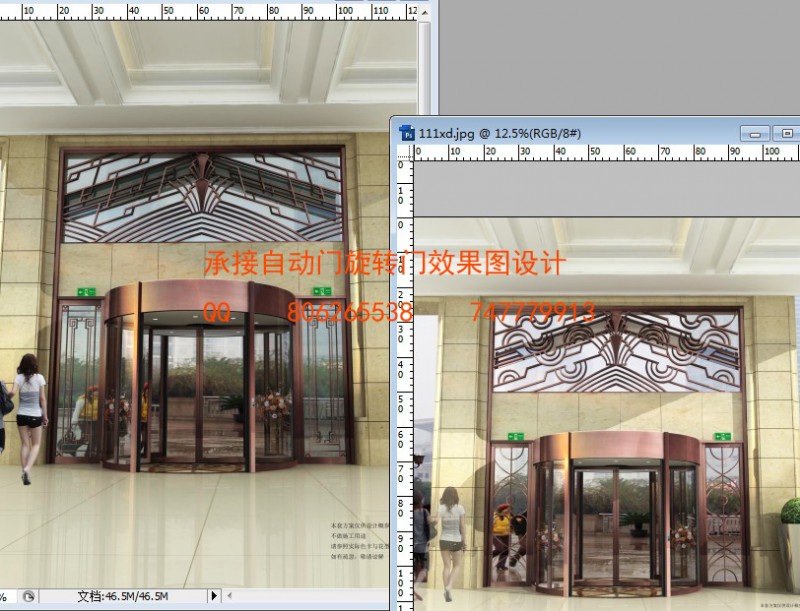
Task: Click the horizontal ruler of the left document window
Action: point(209,11)
